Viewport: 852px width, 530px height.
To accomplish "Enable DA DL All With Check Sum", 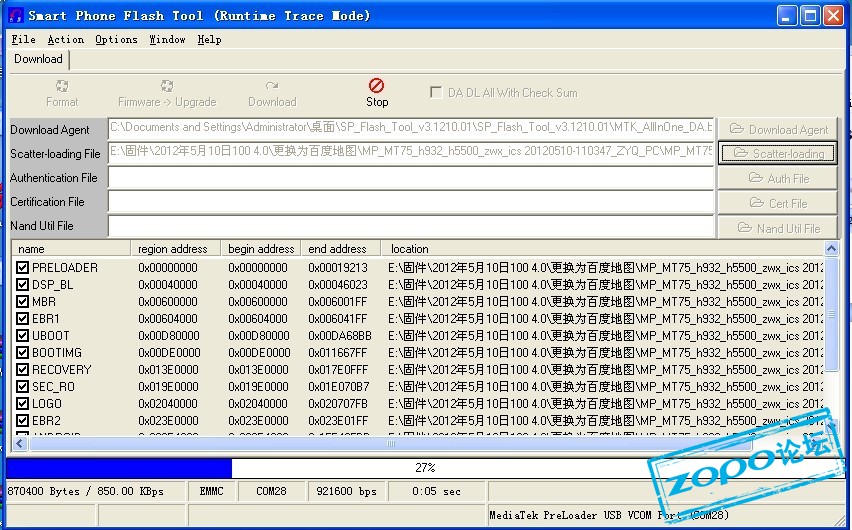I will click(x=436, y=92).
